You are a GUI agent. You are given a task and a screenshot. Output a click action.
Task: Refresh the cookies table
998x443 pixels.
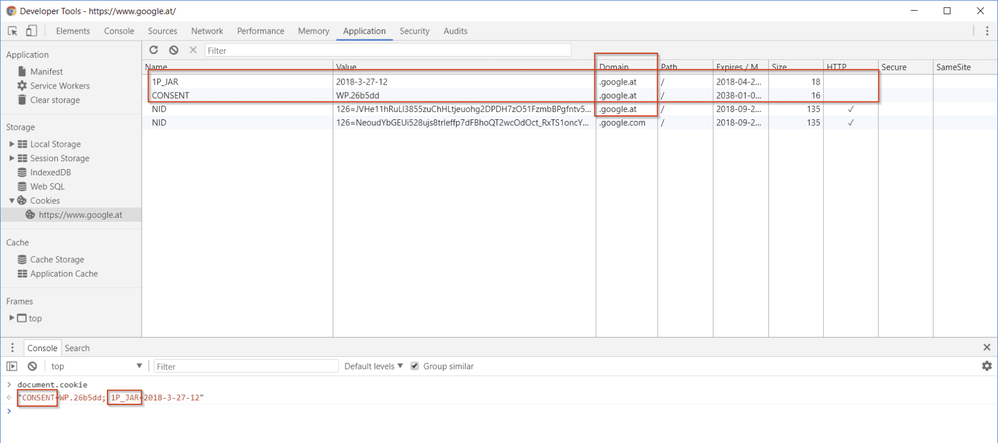coord(154,50)
